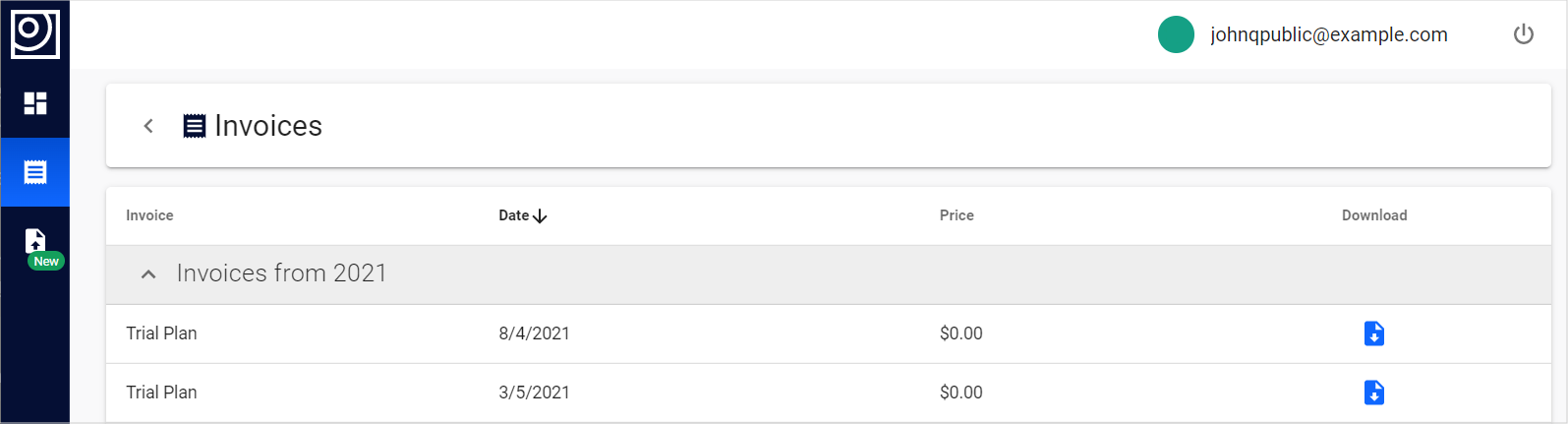
Task: Download the 8/4/2021 Trial Plan invoice
Action: pos(1374,333)
